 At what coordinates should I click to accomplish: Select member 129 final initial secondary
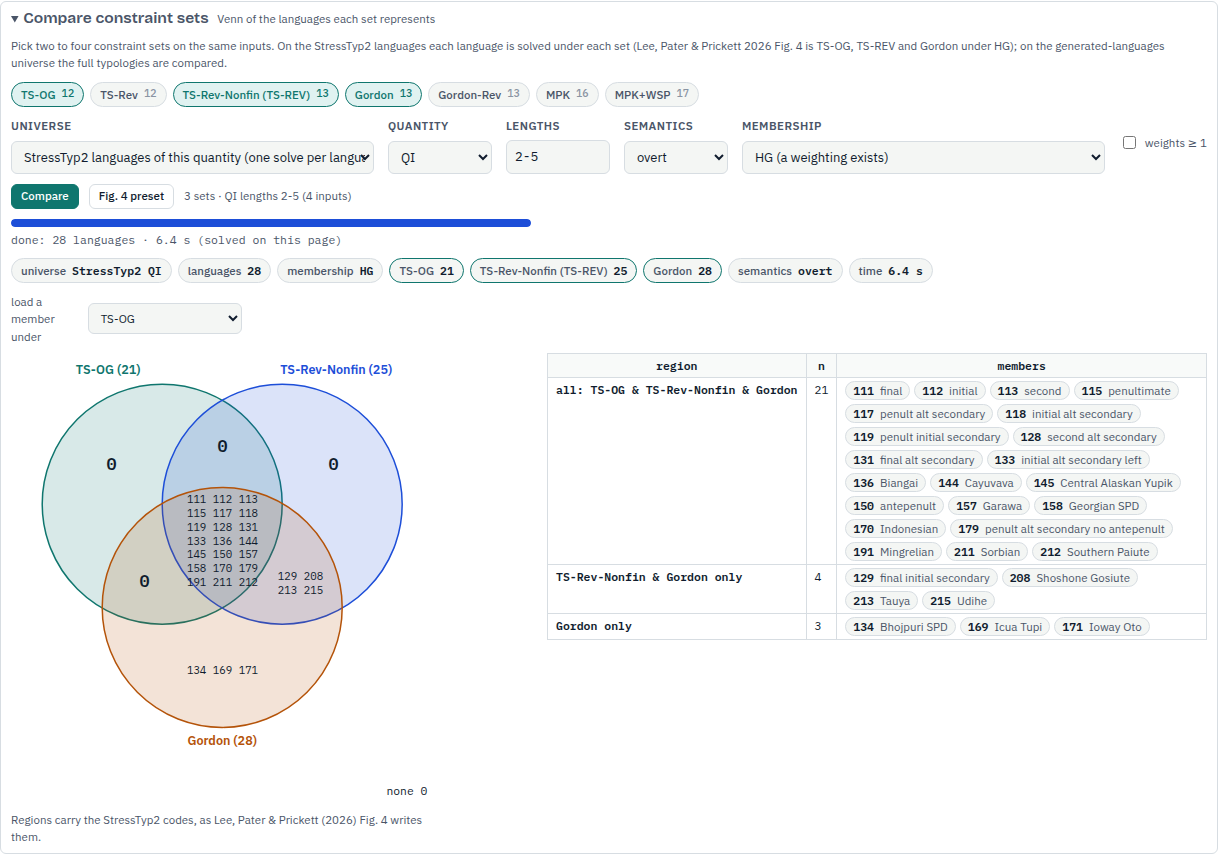click(921, 578)
